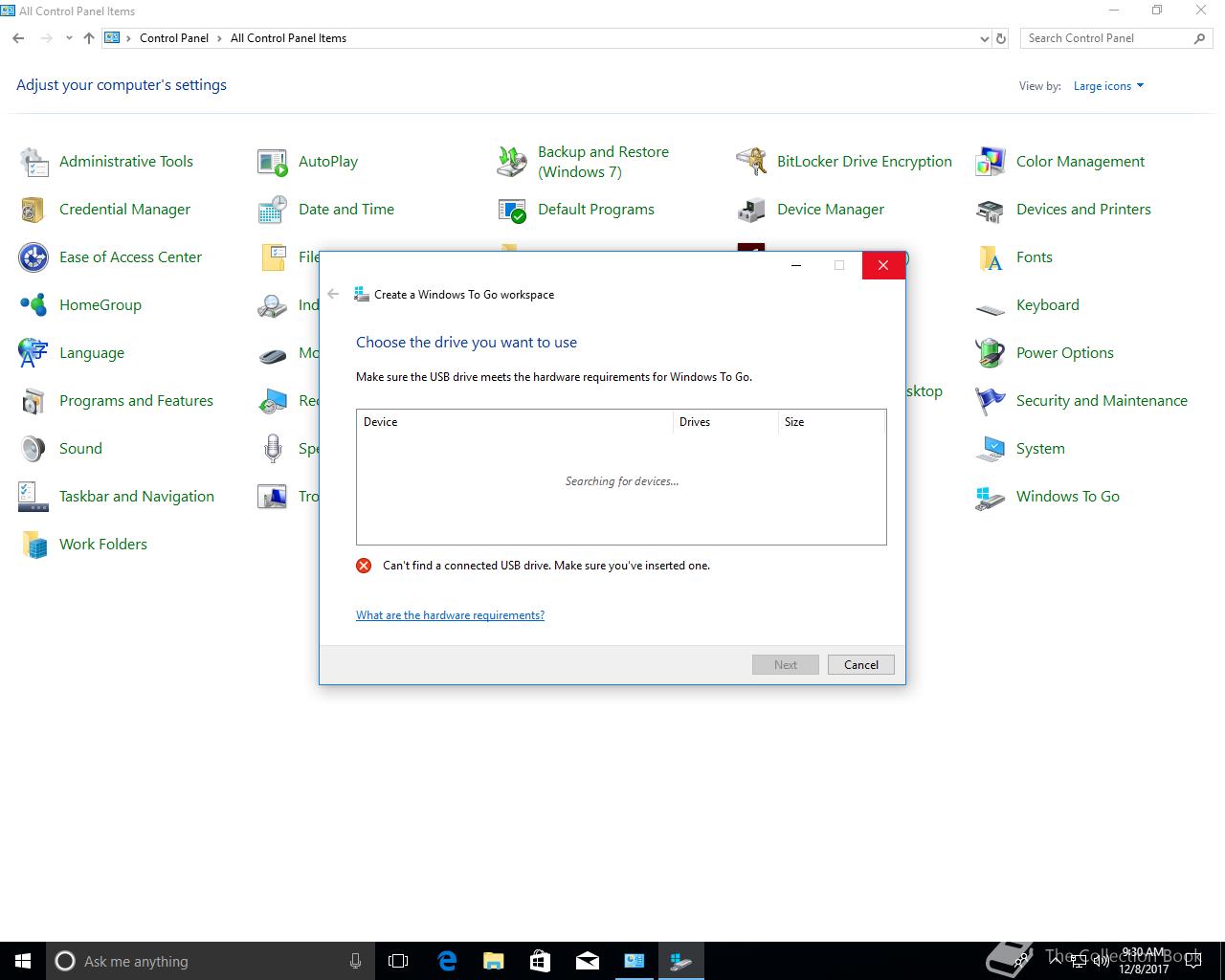Open Devices and Printers icon
This screenshot has height=980, width=1225.
[x=991, y=210]
